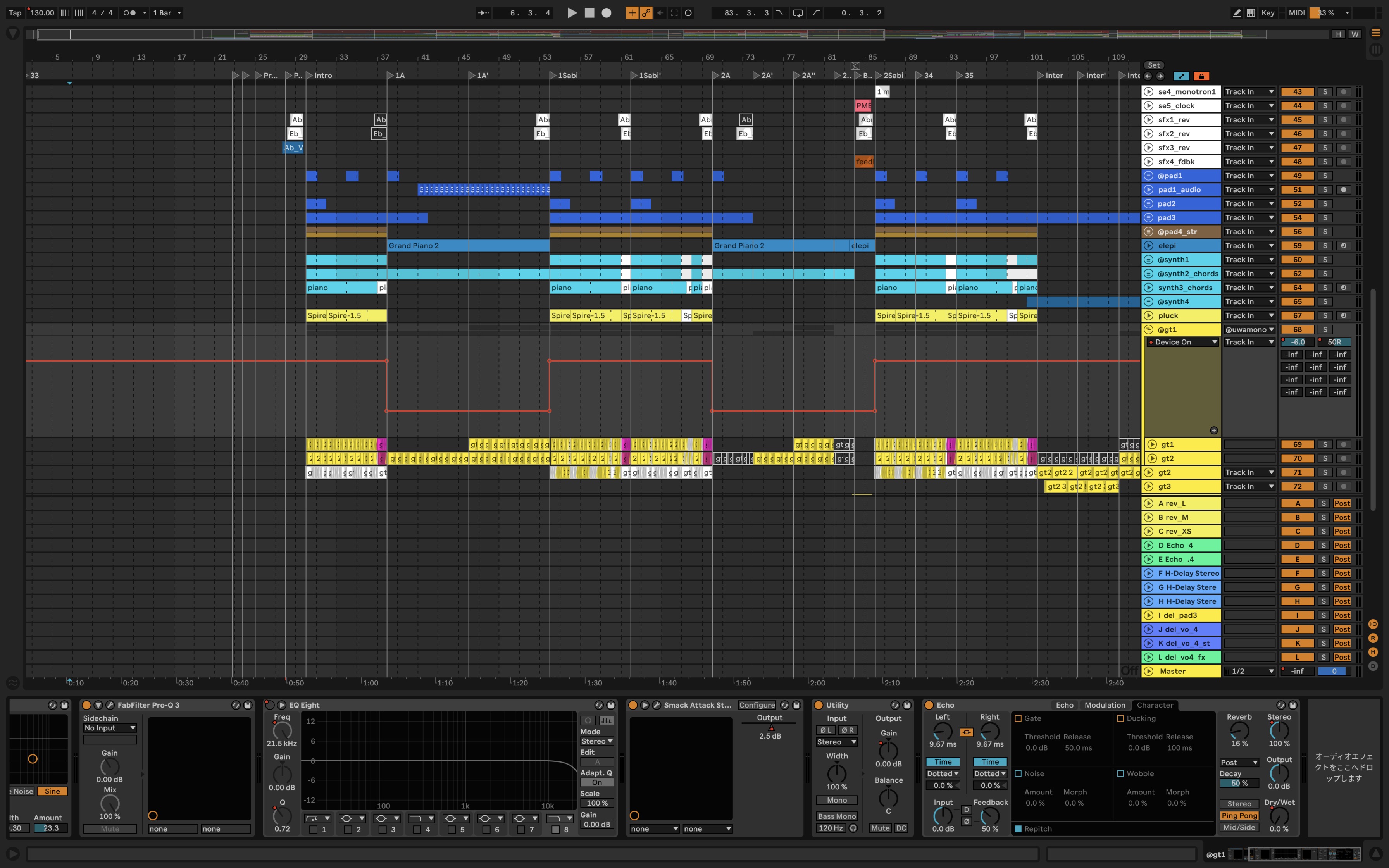1389x868 pixels.
Task: Click the Punch-In switch icon
Action: pyautogui.click(x=781, y=13)
